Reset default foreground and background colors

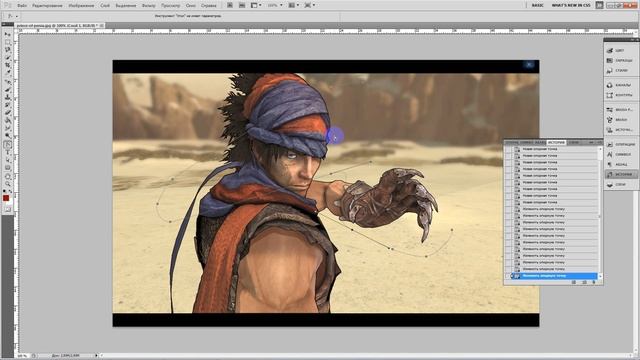(x=4, y=191)
